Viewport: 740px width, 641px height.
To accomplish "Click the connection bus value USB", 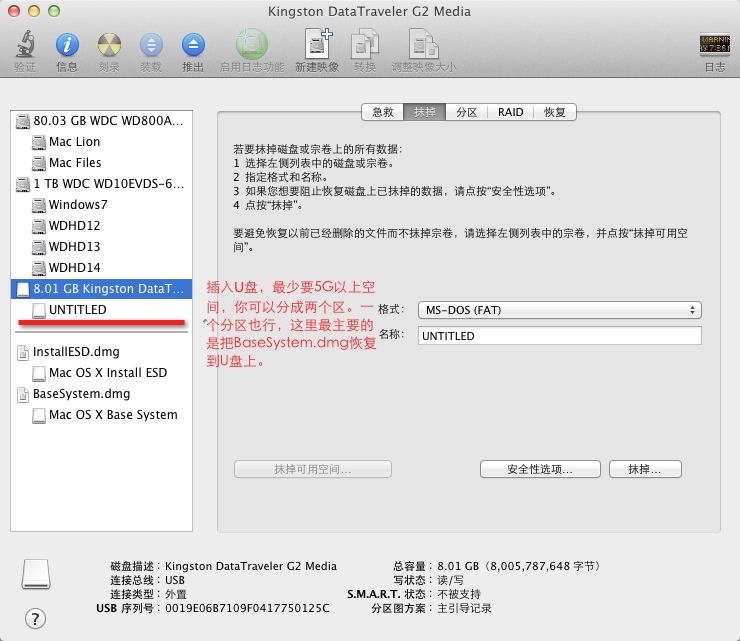I will 175,580.
